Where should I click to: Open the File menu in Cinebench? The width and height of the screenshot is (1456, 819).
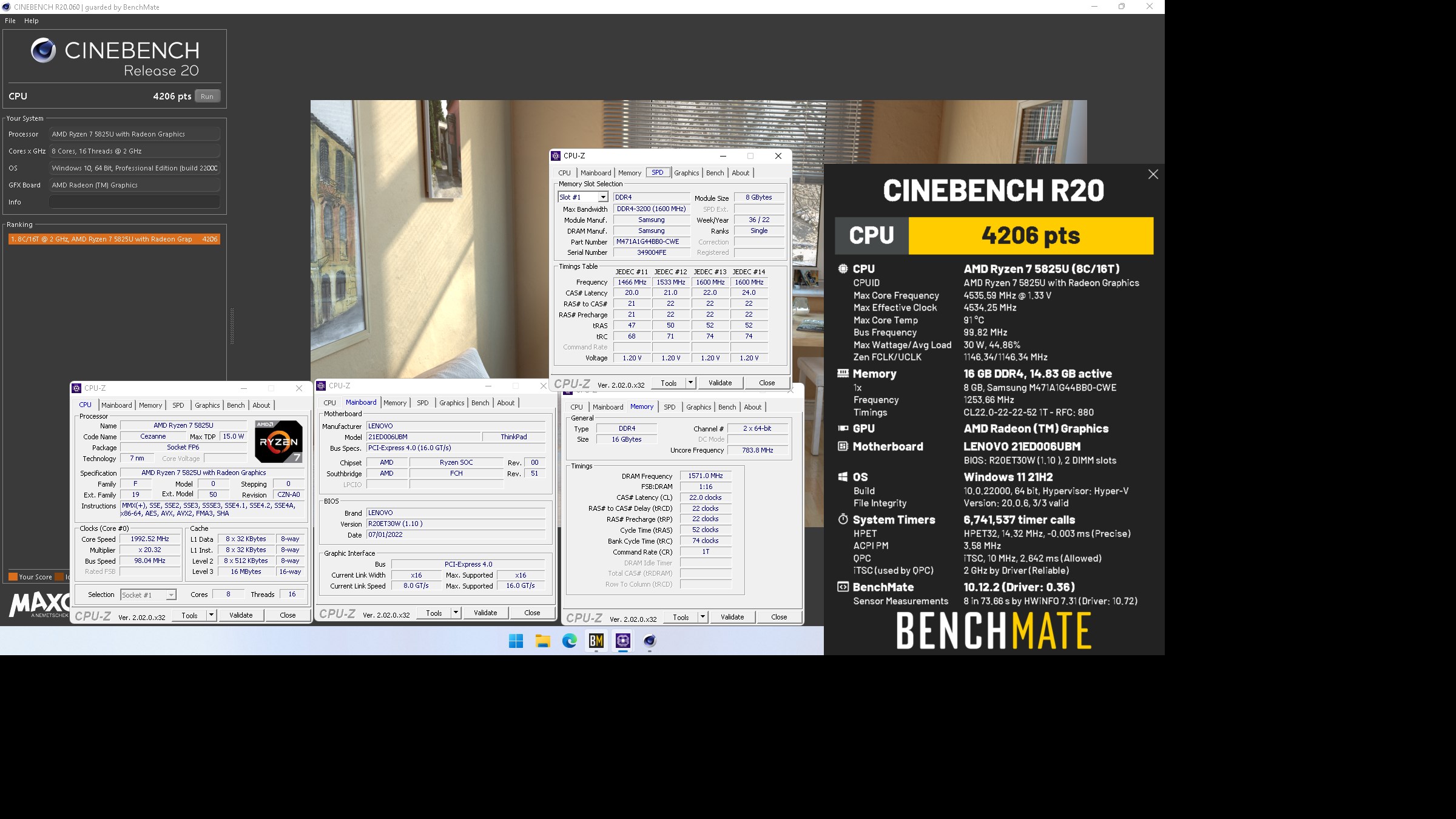[x=10, y=21]
